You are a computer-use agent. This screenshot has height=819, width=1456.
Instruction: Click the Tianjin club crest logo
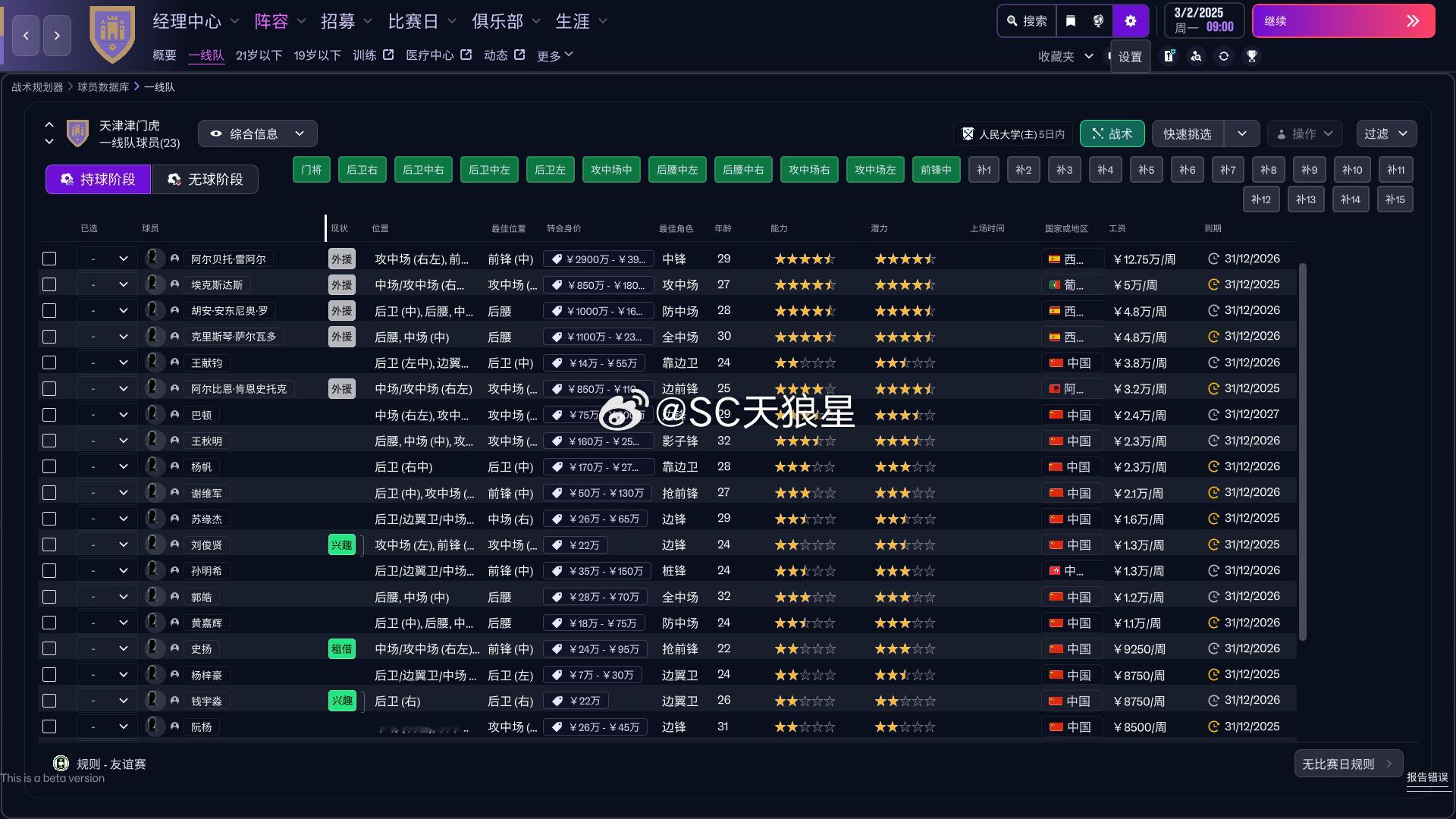(x=112, y=34)
